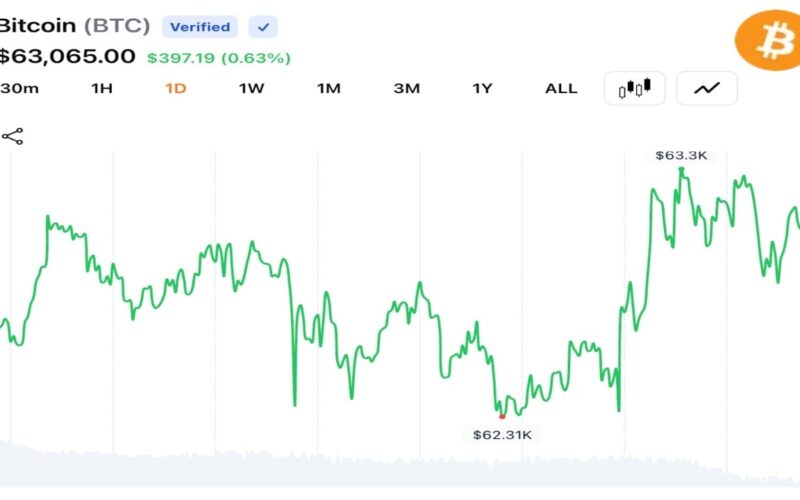Click the $62.31K low label

[x=502, y=435]
